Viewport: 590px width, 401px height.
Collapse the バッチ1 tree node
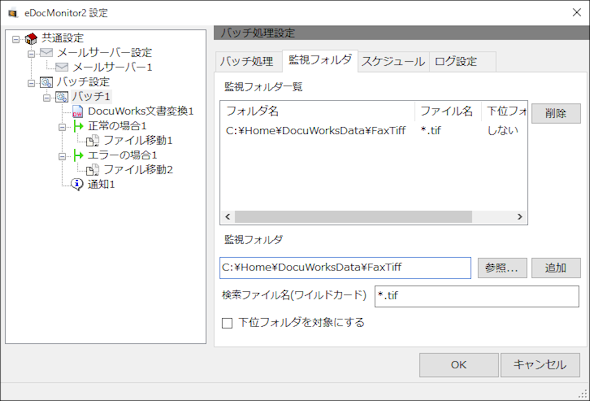pos(47,98)
